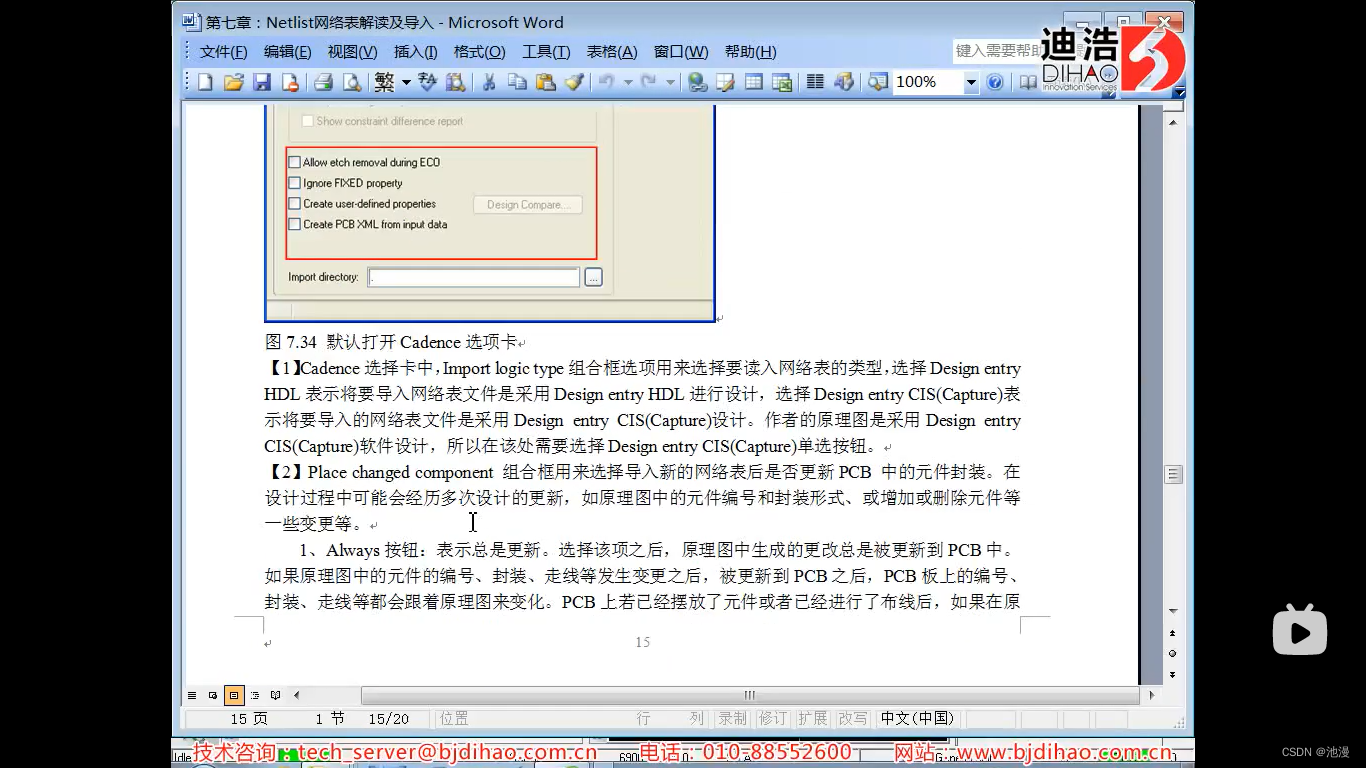This screenshot has height=768, width=1366.
Task: Copy the selection
Action: pos(517,82)
